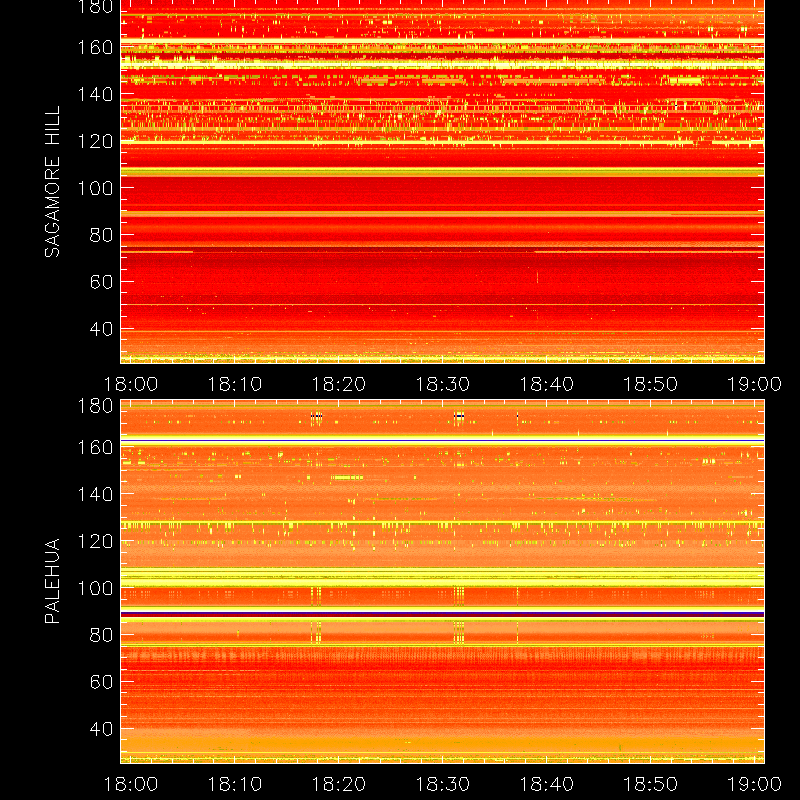Image resolution: width=800 pixels, height=800 pixels.
Task: Select the 140 tick label on Sagamore Hill plot
Action: point(95,94)
